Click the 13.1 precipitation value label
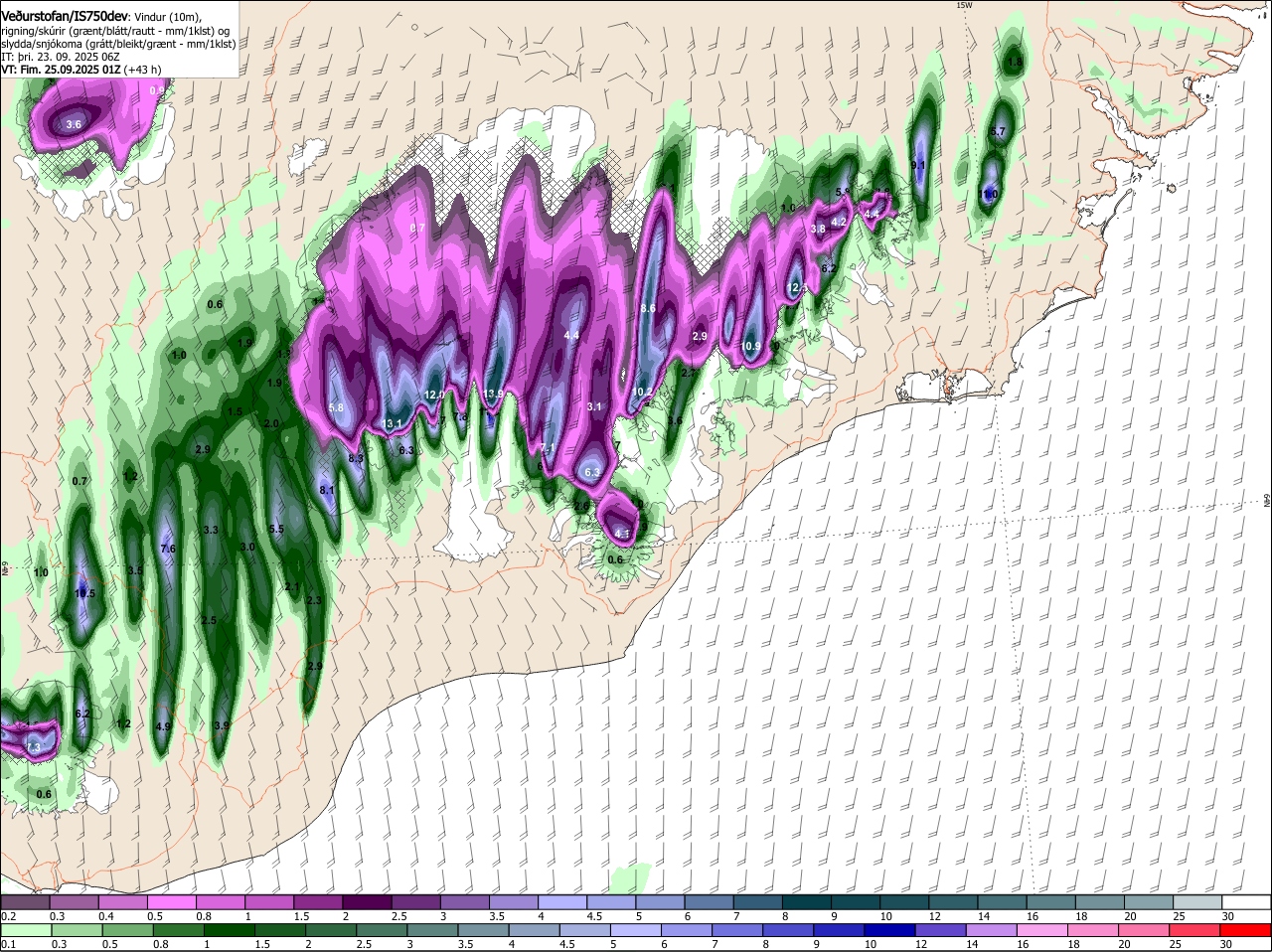Screen dimensions: 1272x952 tap(392, 424)
